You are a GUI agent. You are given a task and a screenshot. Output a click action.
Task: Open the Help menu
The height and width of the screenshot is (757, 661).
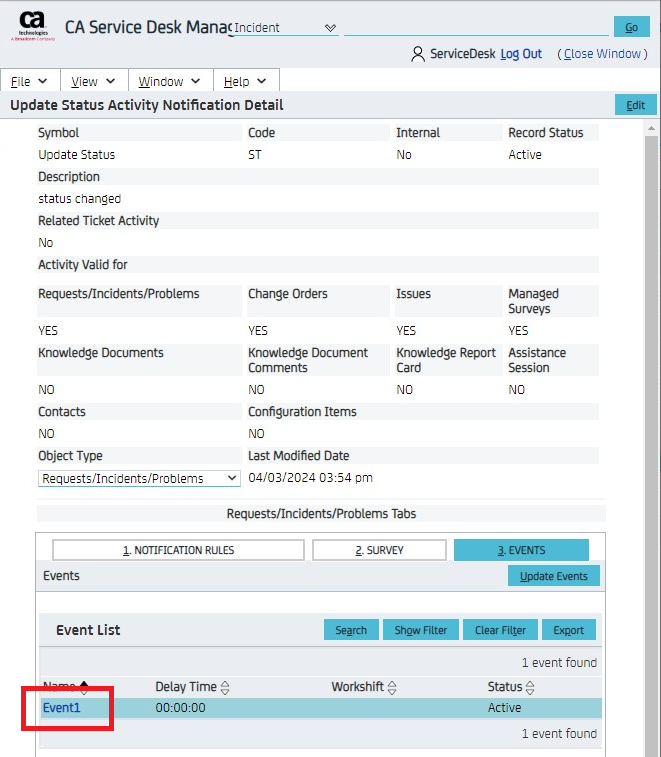(x=245, y=81)
